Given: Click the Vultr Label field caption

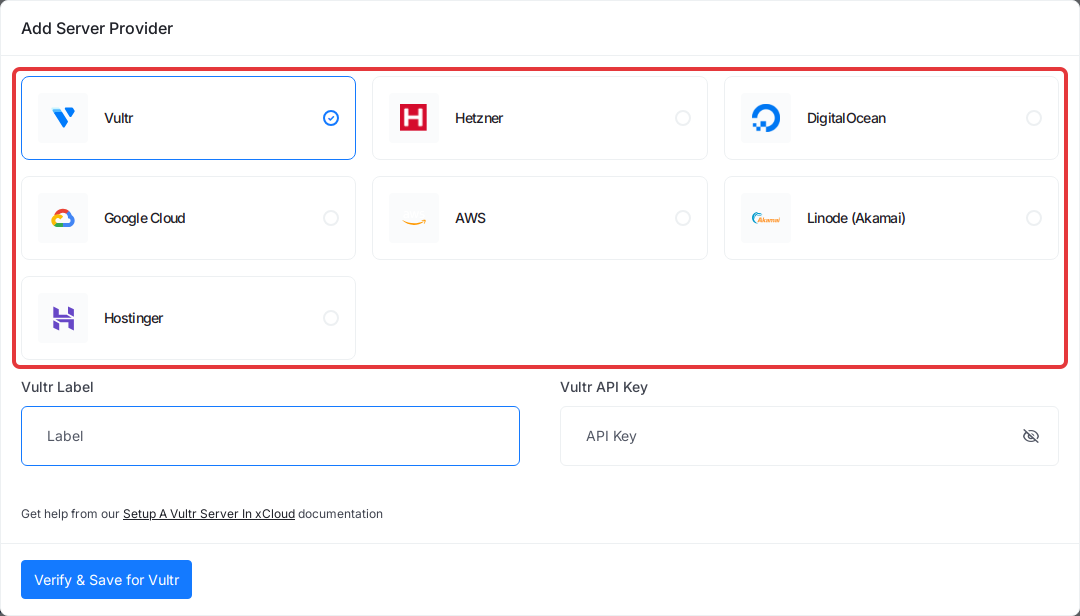Looking at the screenshot, I should point(57,387).
